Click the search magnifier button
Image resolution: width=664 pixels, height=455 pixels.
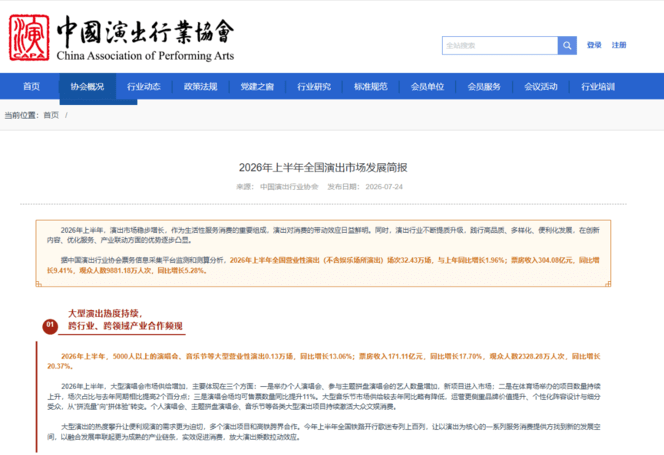[567, 45]
